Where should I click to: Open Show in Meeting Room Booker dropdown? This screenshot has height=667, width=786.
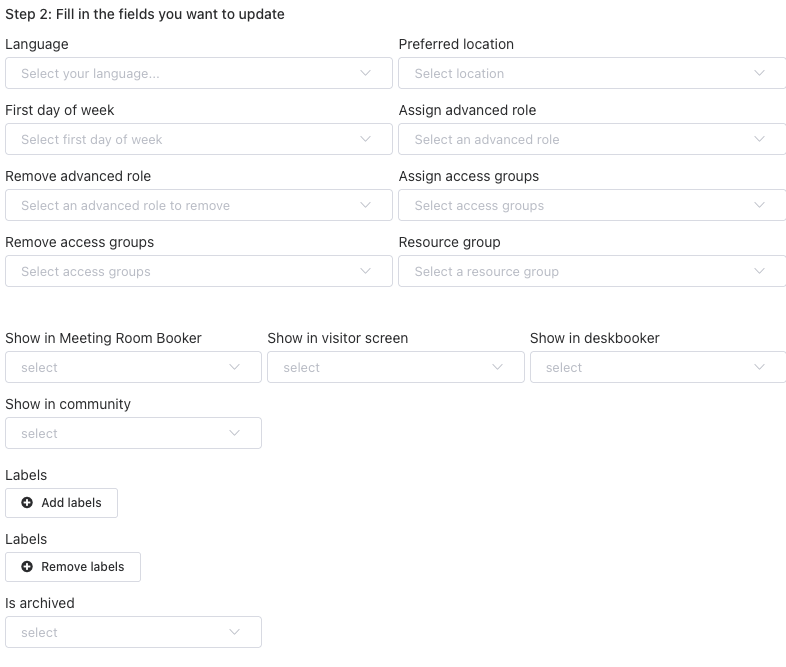(x=133, y=367)
